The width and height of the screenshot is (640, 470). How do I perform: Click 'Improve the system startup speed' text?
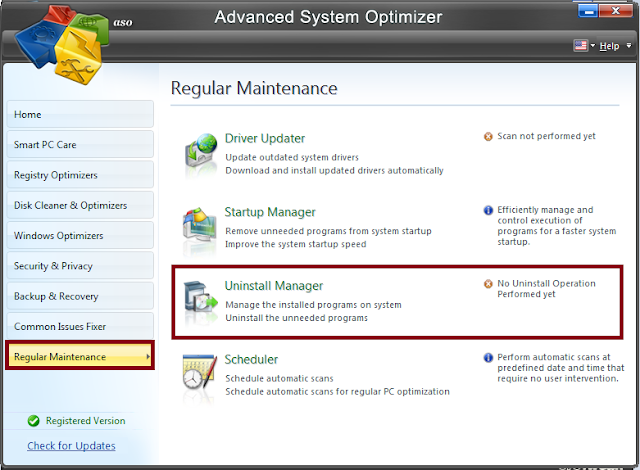click(x=296, y=244)
